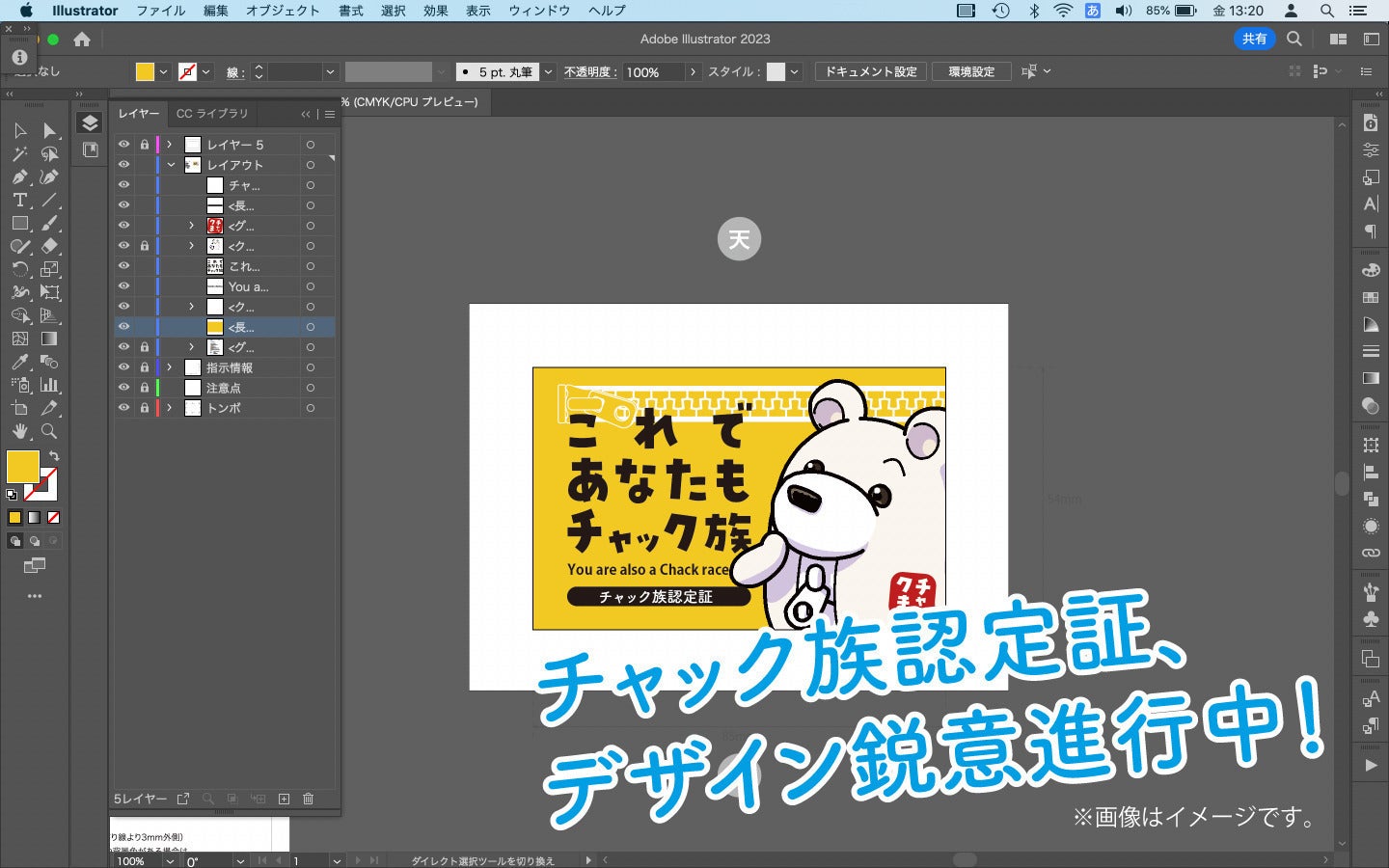The image size is (1389, 868).
Task: Open the 不透明度 dropdown
Action: click(x=694, y=70)
